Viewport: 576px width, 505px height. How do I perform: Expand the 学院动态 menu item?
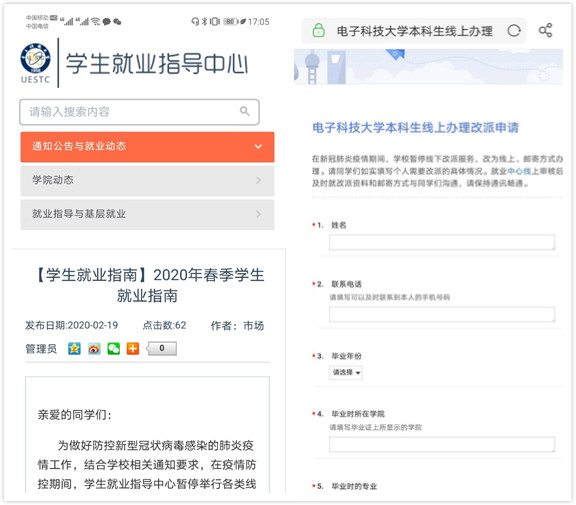(147, 180)
